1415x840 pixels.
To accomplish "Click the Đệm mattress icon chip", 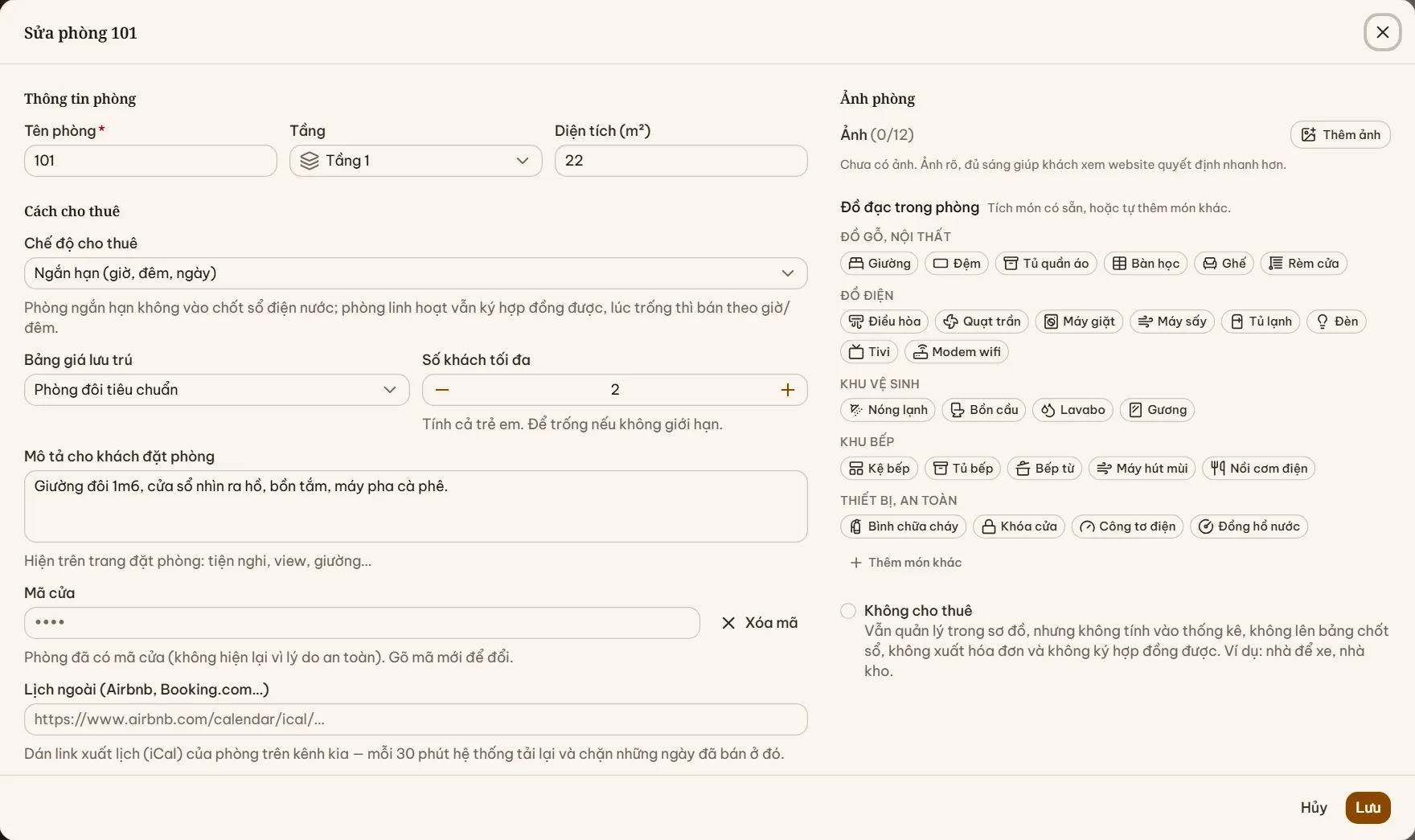I will tap(957, 264).
